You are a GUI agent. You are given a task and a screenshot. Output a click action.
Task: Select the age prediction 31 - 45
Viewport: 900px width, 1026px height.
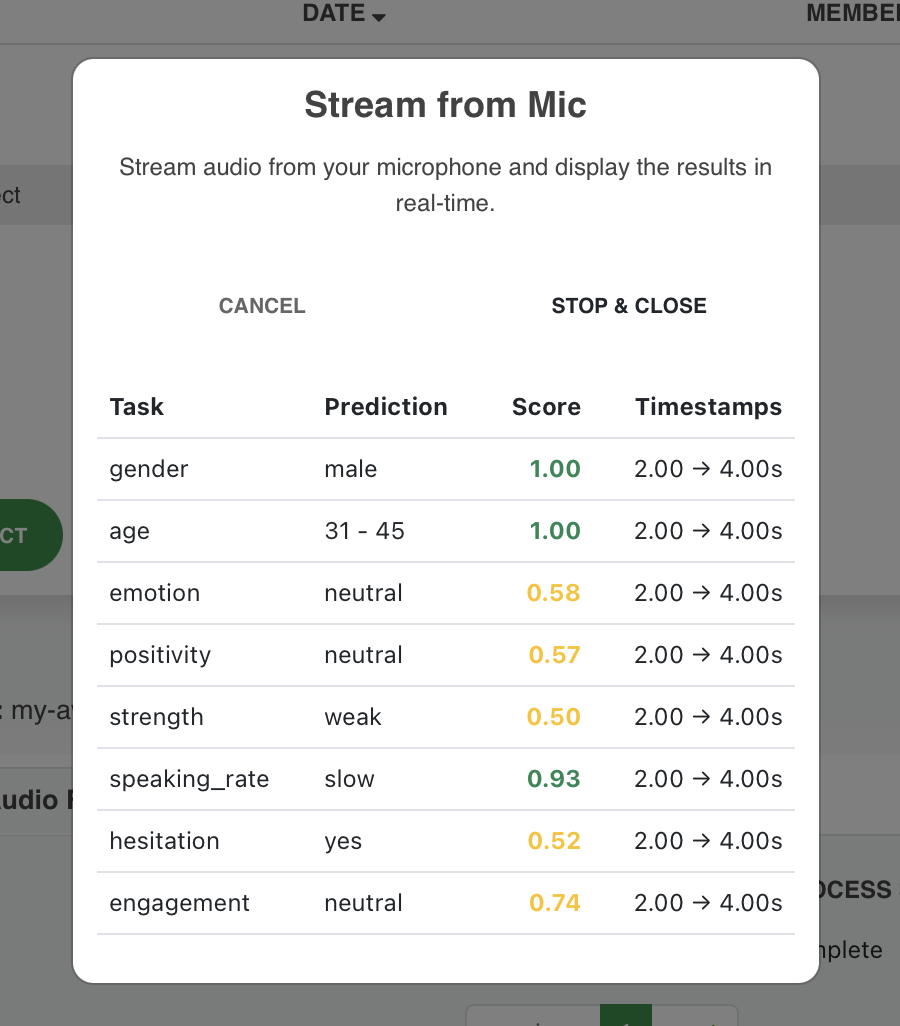tap(365, 531)
